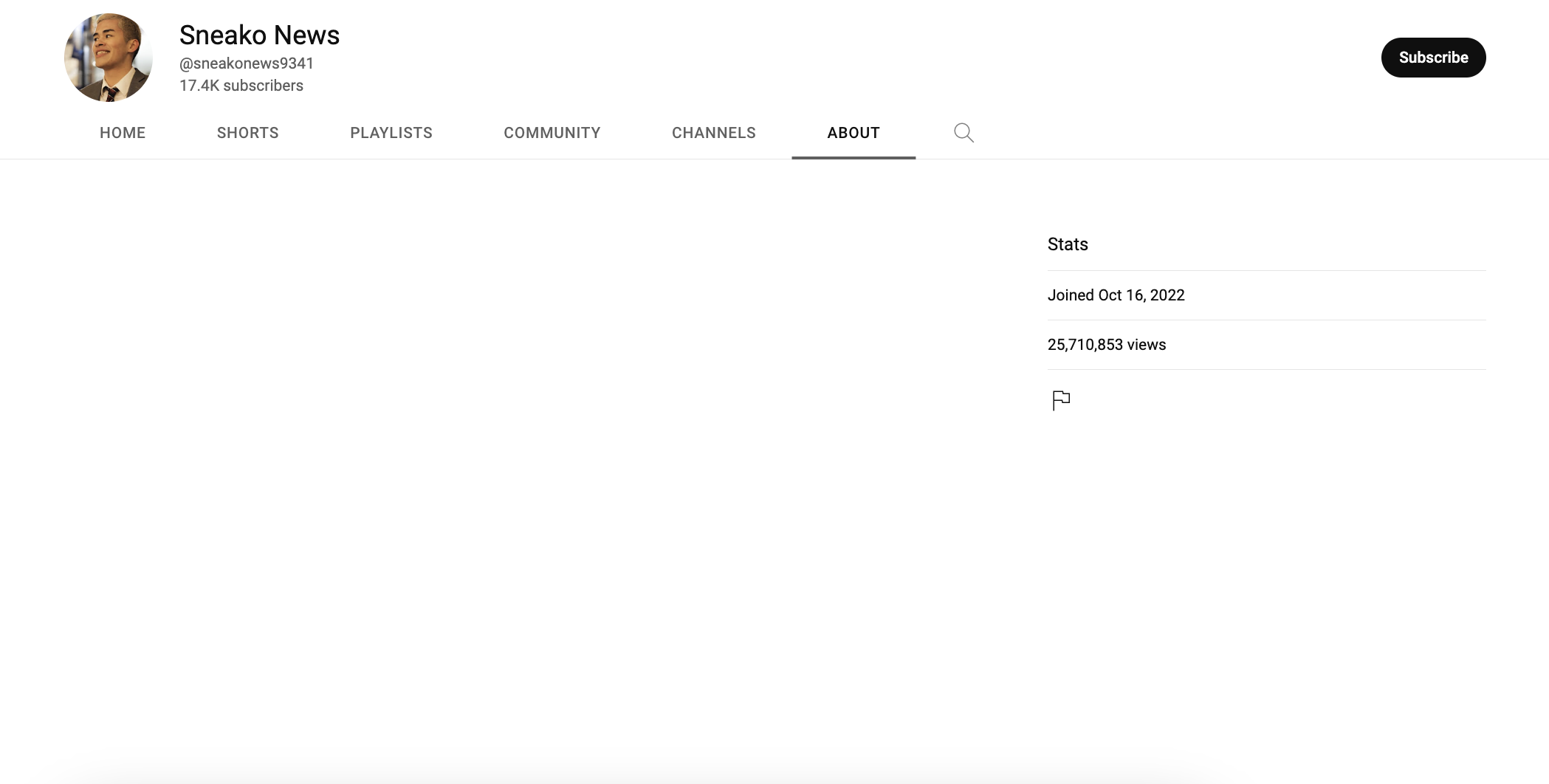
Task: Open the report user menu under Stats
Action: tap(1061, 400)
